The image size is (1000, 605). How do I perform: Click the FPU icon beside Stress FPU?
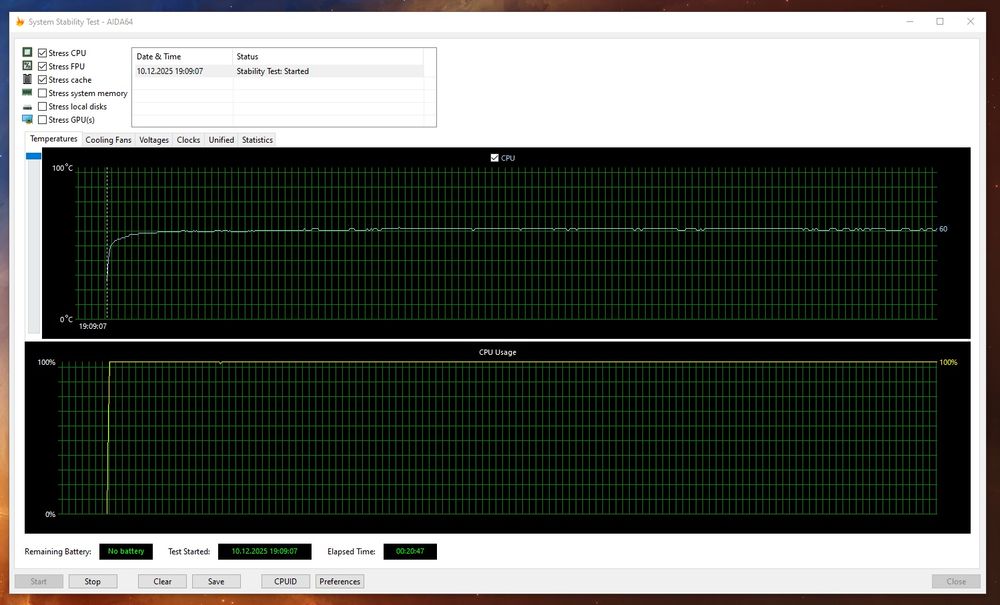tap(27, 66)
